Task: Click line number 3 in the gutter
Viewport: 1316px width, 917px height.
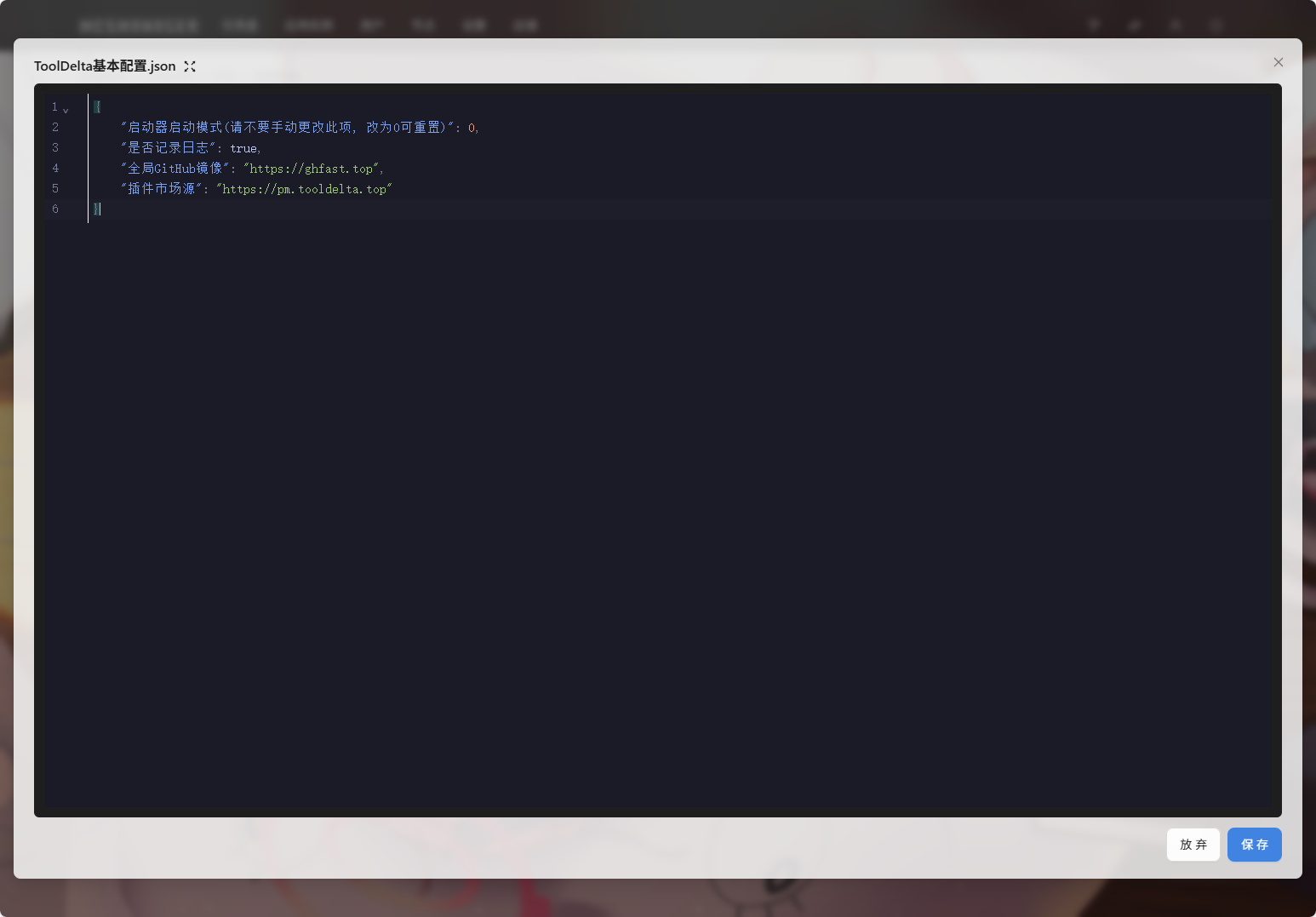Action: [x=55, y=148]
